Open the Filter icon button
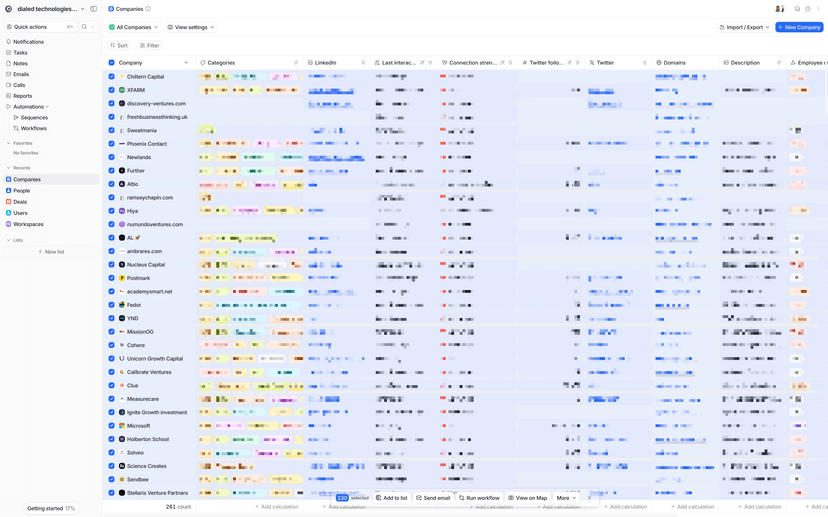The image size is (828, 517). point(149,45)
